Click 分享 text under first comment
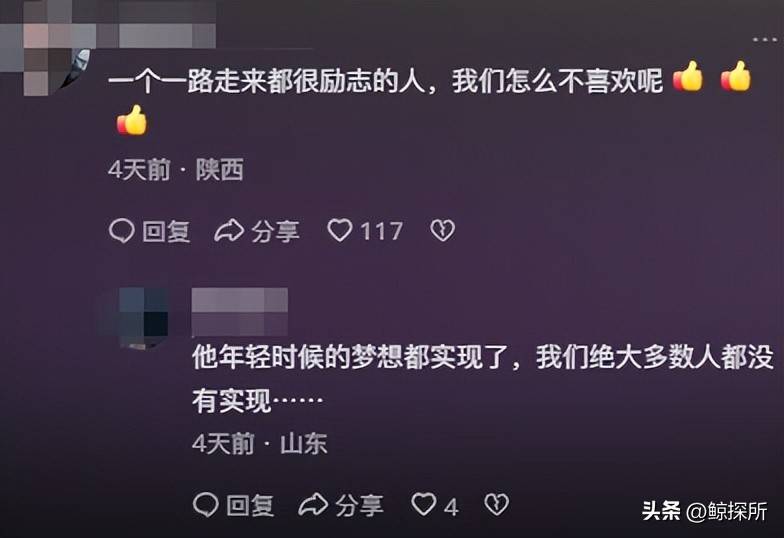 pyautogui.click(x=275, y=232)
